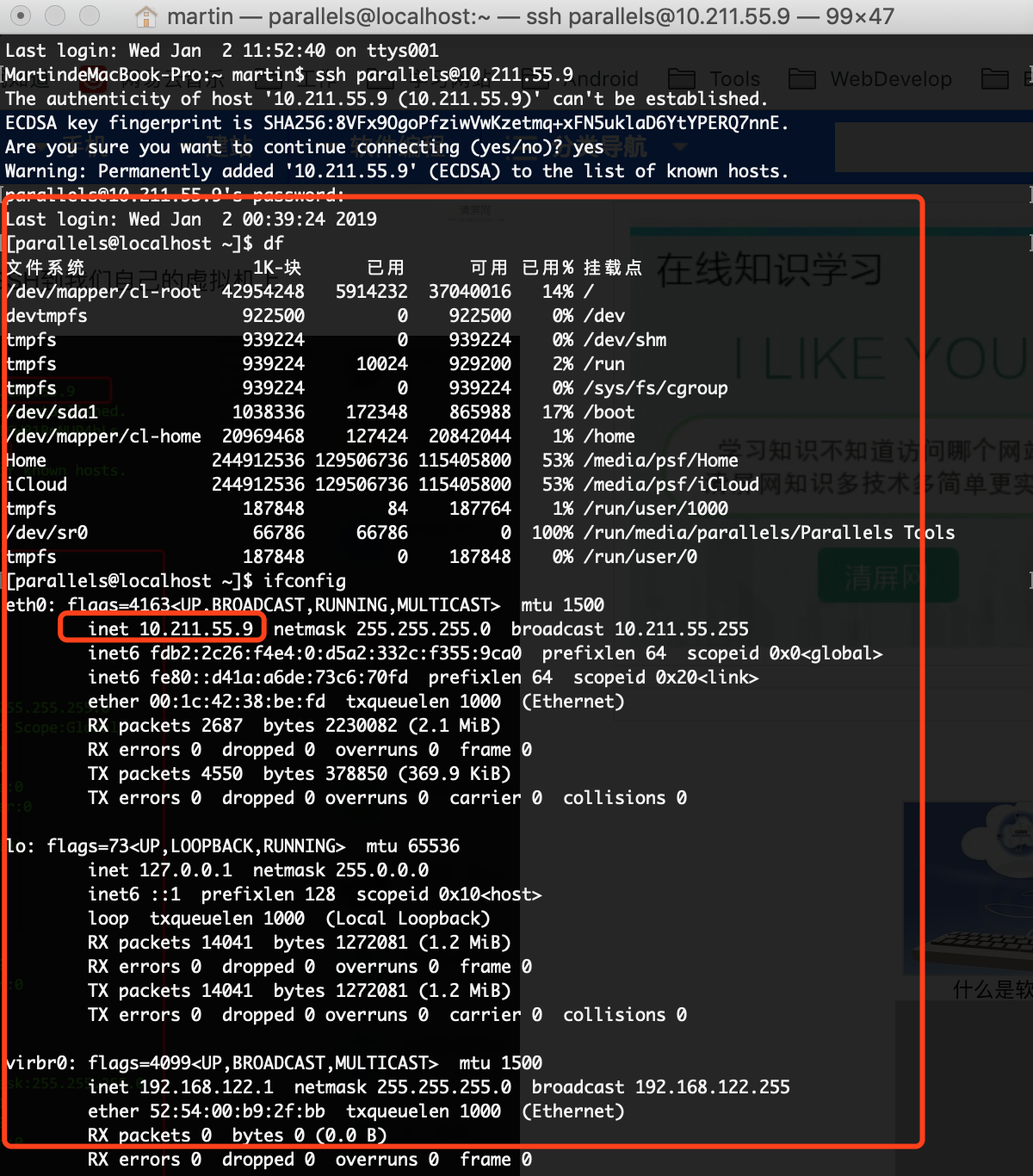Click the "inet 192.168.122.1" address
This screenshot has height=1176, width=1033.
[181, 1087]
